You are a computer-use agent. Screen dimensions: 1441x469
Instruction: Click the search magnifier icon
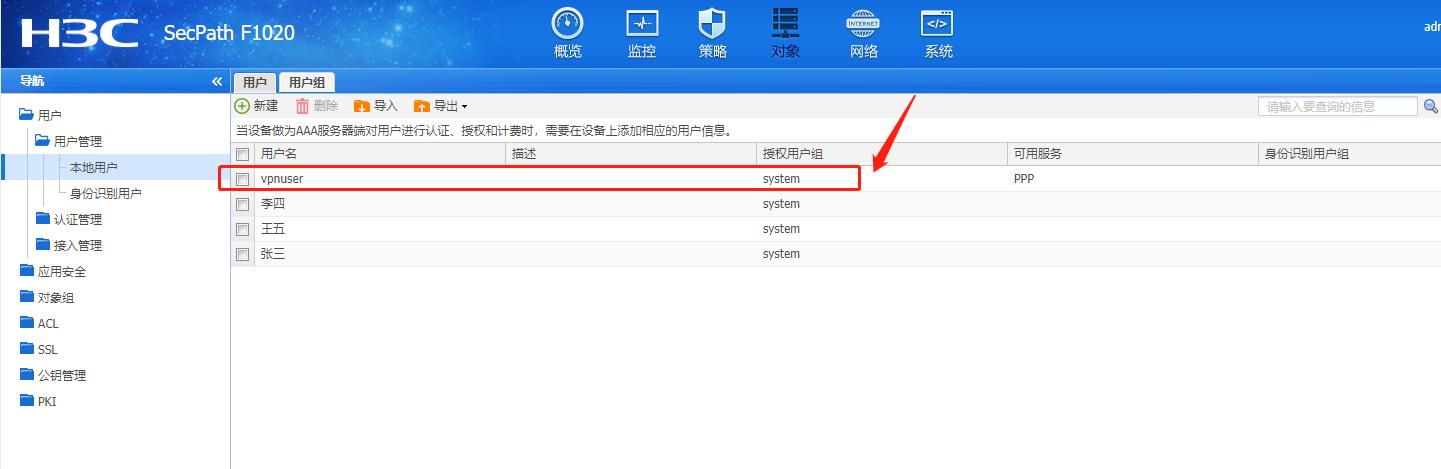(x=1431, y=106)
